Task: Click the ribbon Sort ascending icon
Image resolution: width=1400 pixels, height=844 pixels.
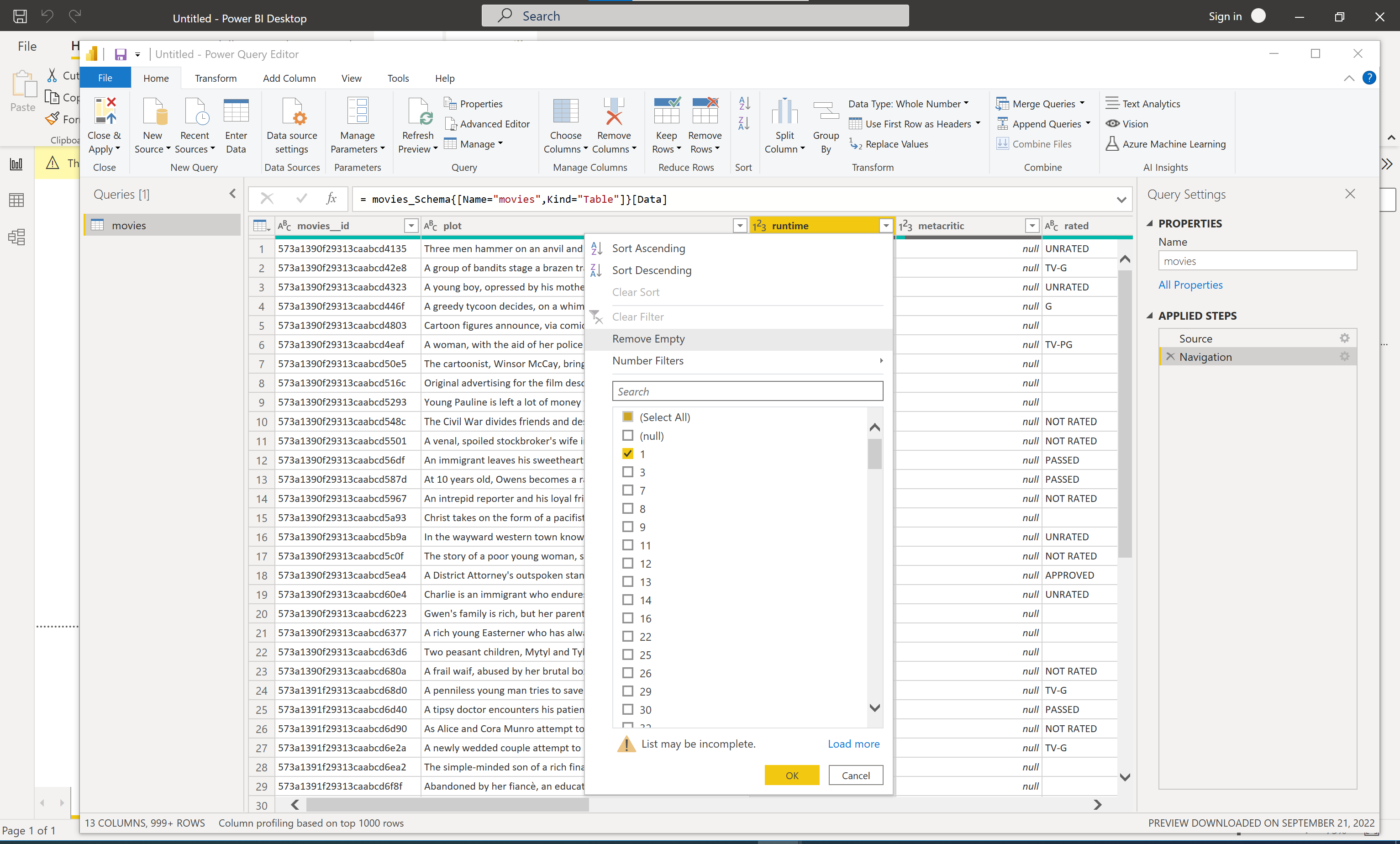Action: coord(744,103)
